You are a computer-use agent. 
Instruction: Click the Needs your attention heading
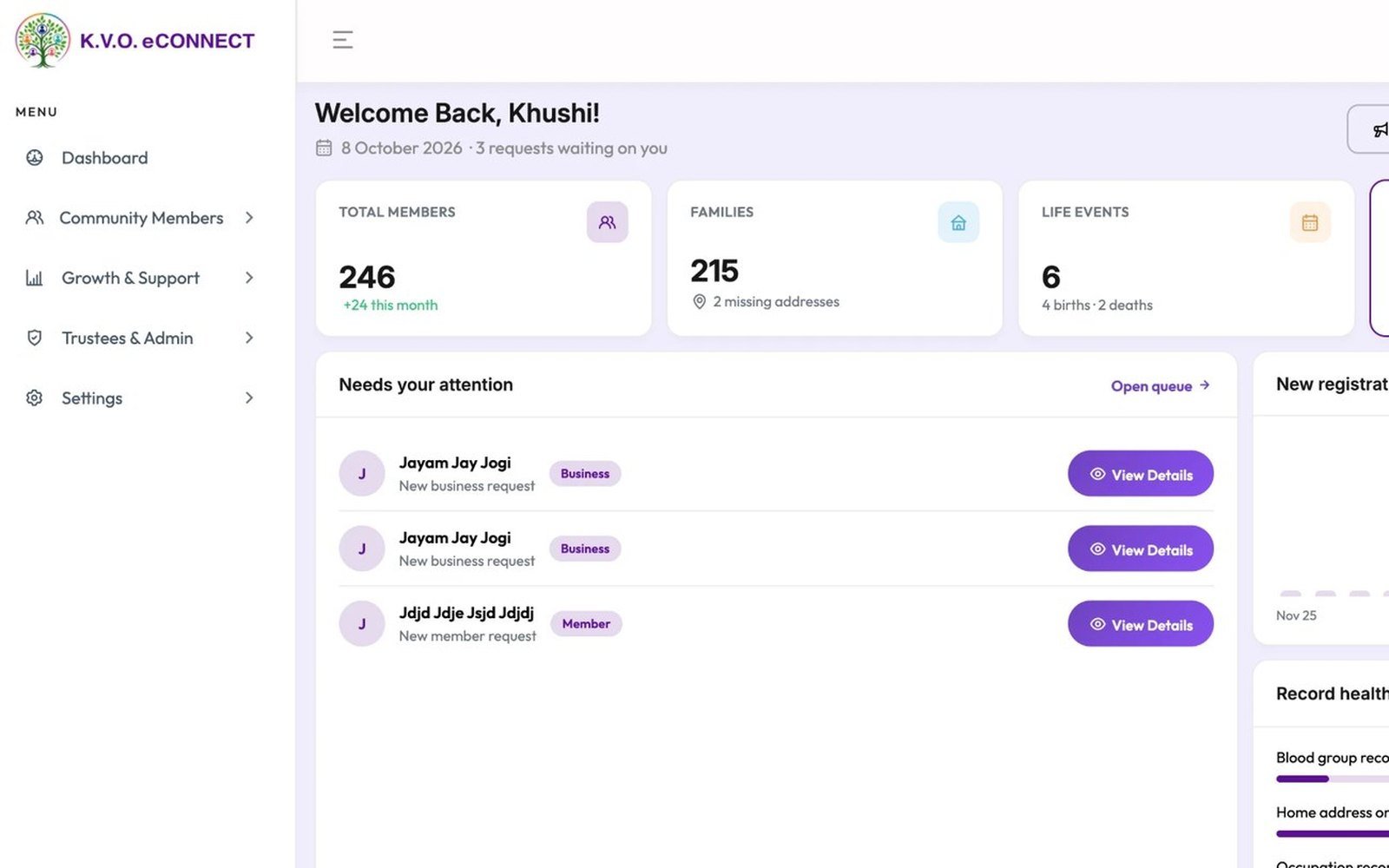pos(426,385)
